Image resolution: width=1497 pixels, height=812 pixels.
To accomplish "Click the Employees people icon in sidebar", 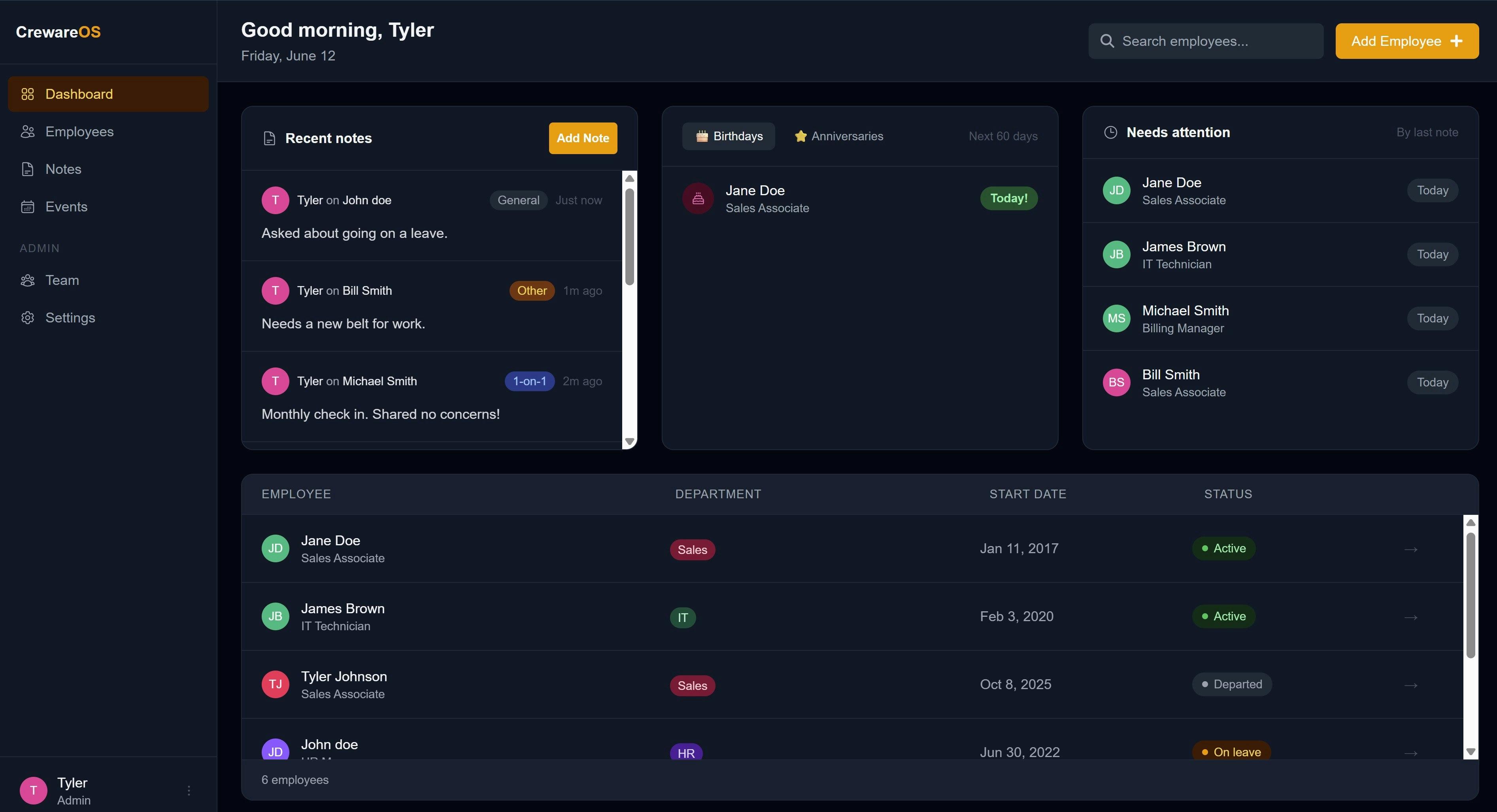I will pos(27,132).
